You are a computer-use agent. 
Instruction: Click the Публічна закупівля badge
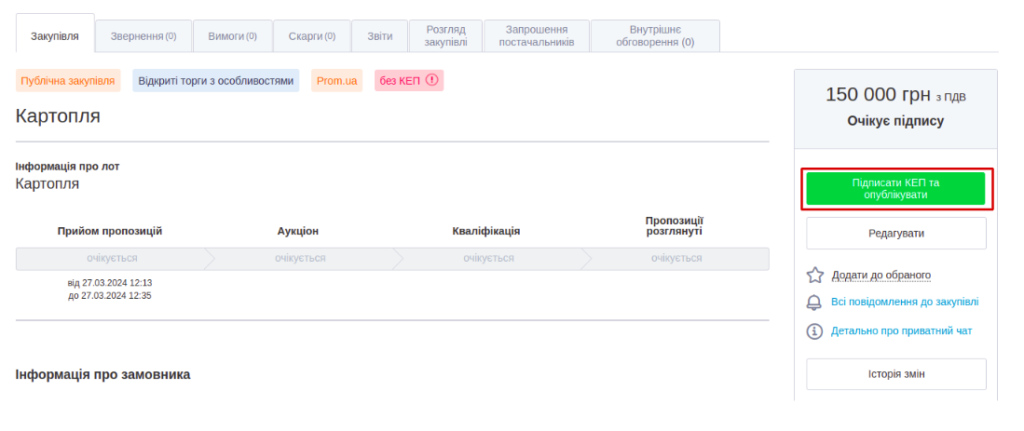click(x=68, y=81)
